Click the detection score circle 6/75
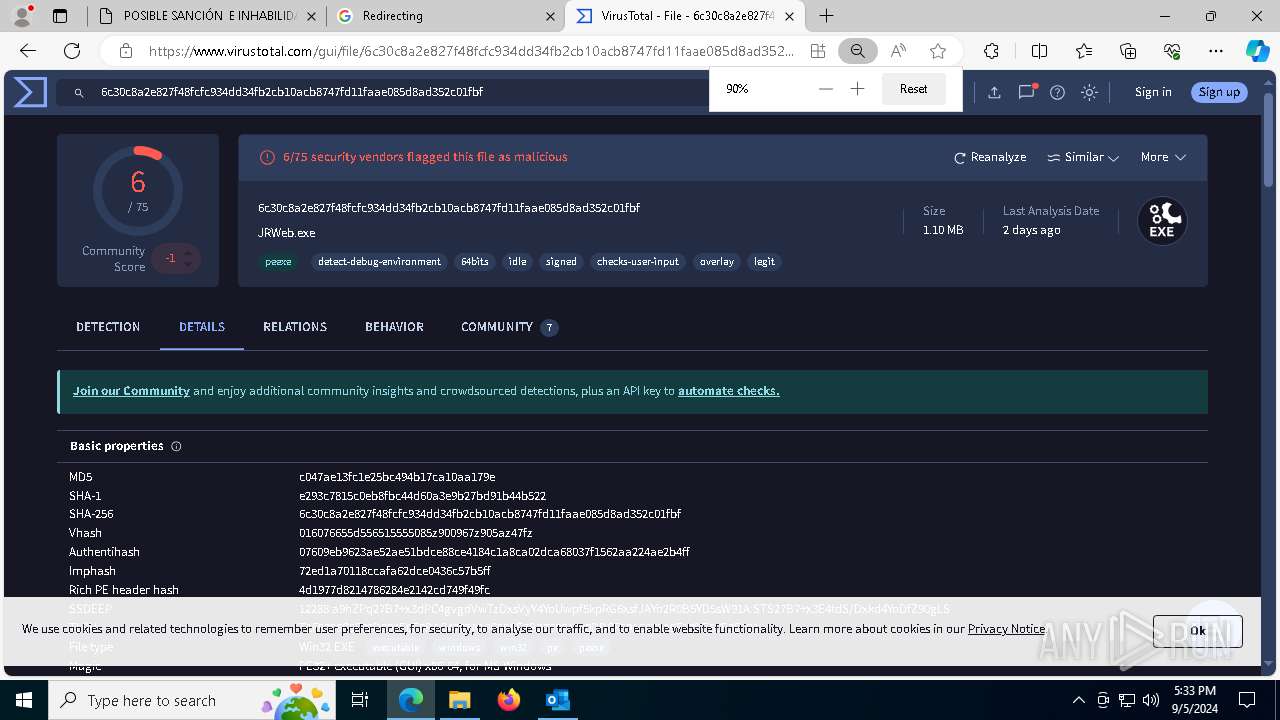The image size is (1280, 720). coord(138,190)
